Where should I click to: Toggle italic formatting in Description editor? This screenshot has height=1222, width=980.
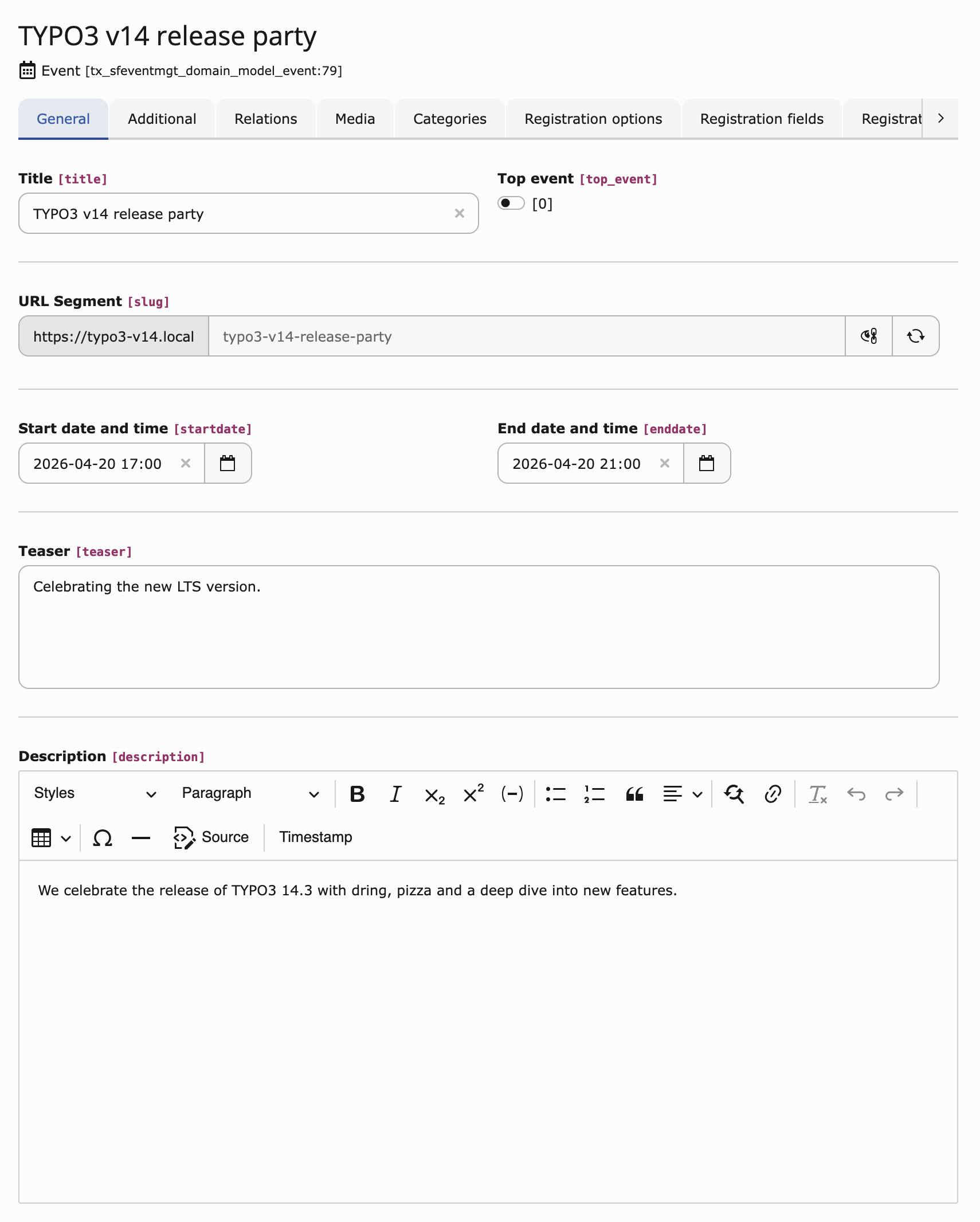click(x=395, y=794)
